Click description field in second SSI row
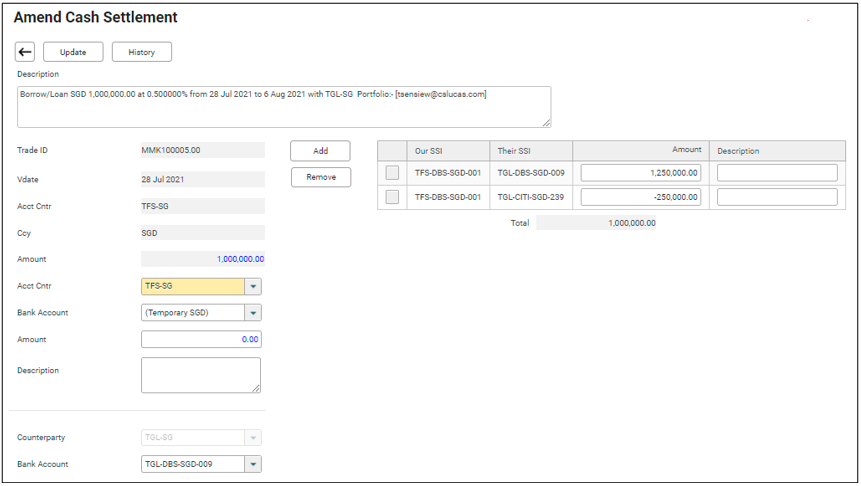Screen dimensions: 861x486 coord(777,197)
